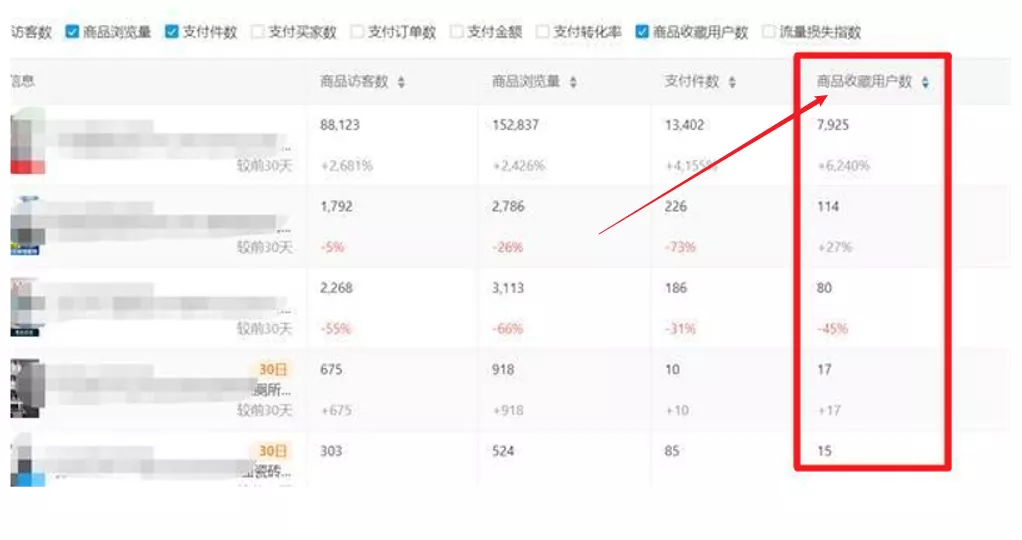The width and height of the screenshot is (1022, 540).
Task: Open product thumbnail in the 1,792 visitors row
Action: 25,226
